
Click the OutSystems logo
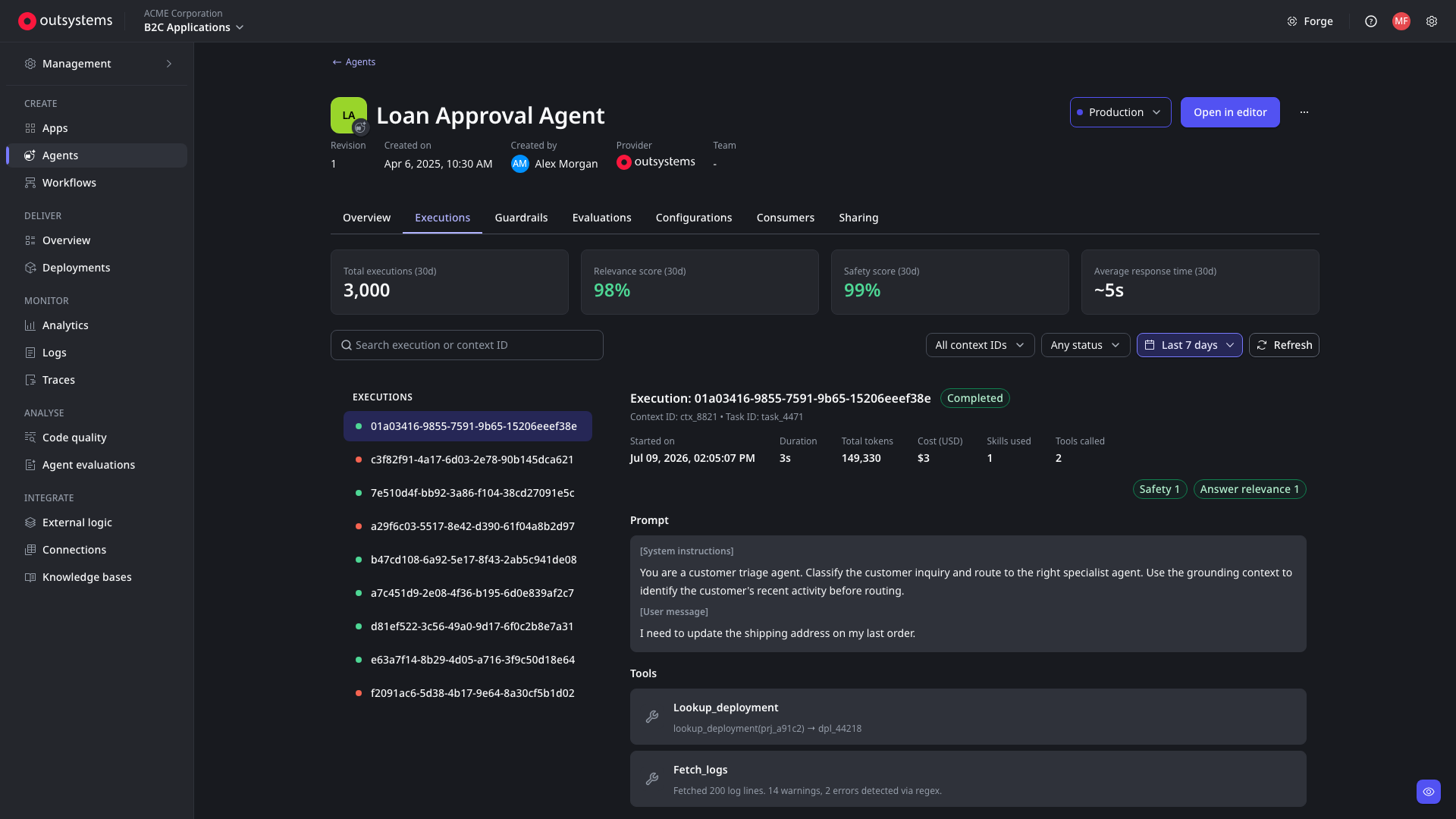coord(65,21)
